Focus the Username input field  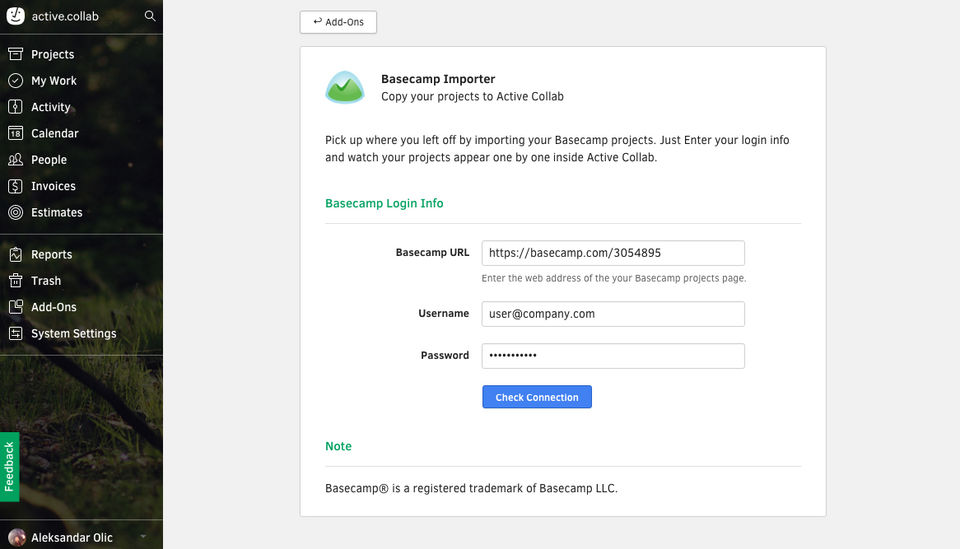coord(613,314)
